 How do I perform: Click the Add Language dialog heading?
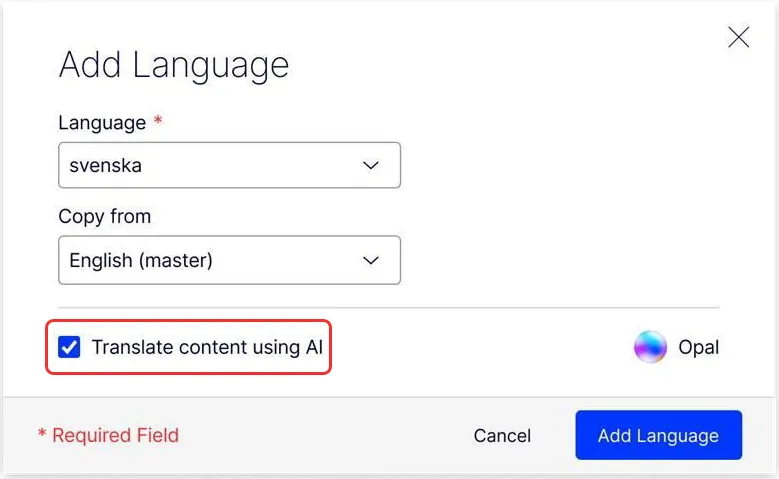174,65
